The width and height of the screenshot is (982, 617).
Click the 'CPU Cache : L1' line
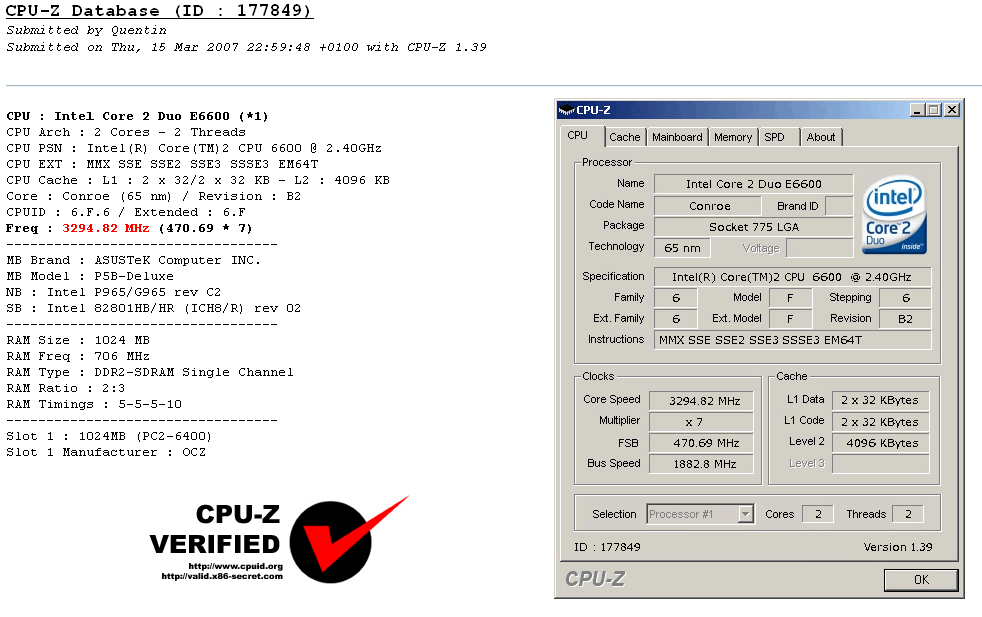click(x=198, y=180)
